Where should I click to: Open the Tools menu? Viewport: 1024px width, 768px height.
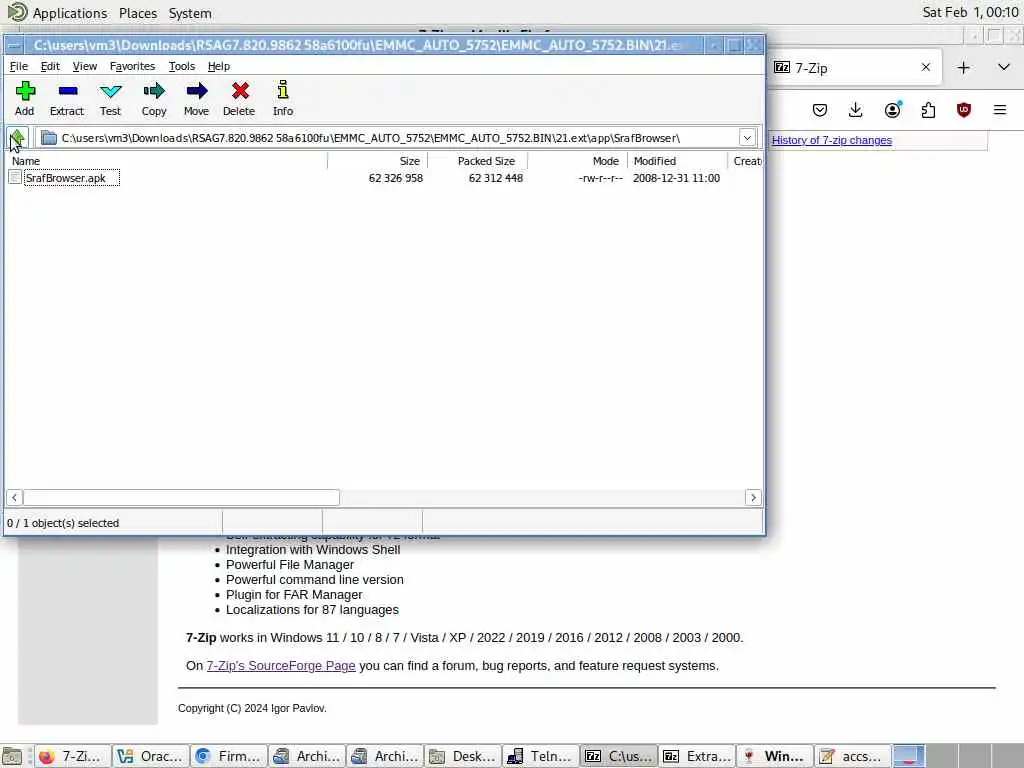[x=182, y=66]
